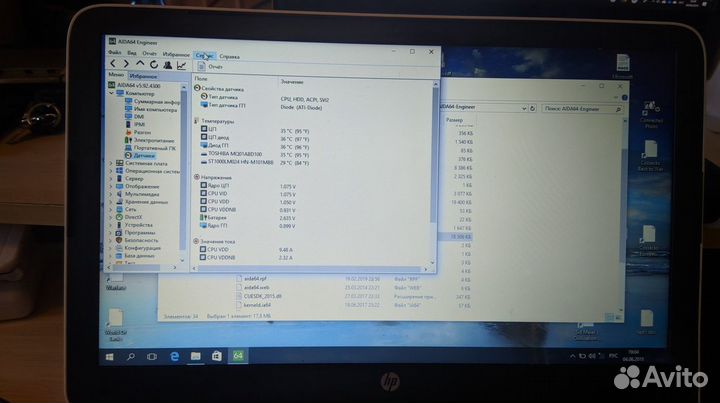The width and height of the screenshot is (720, 403).
Task: Open the Сервис menu
Action: pyautogui.click(x=204, y=56)
